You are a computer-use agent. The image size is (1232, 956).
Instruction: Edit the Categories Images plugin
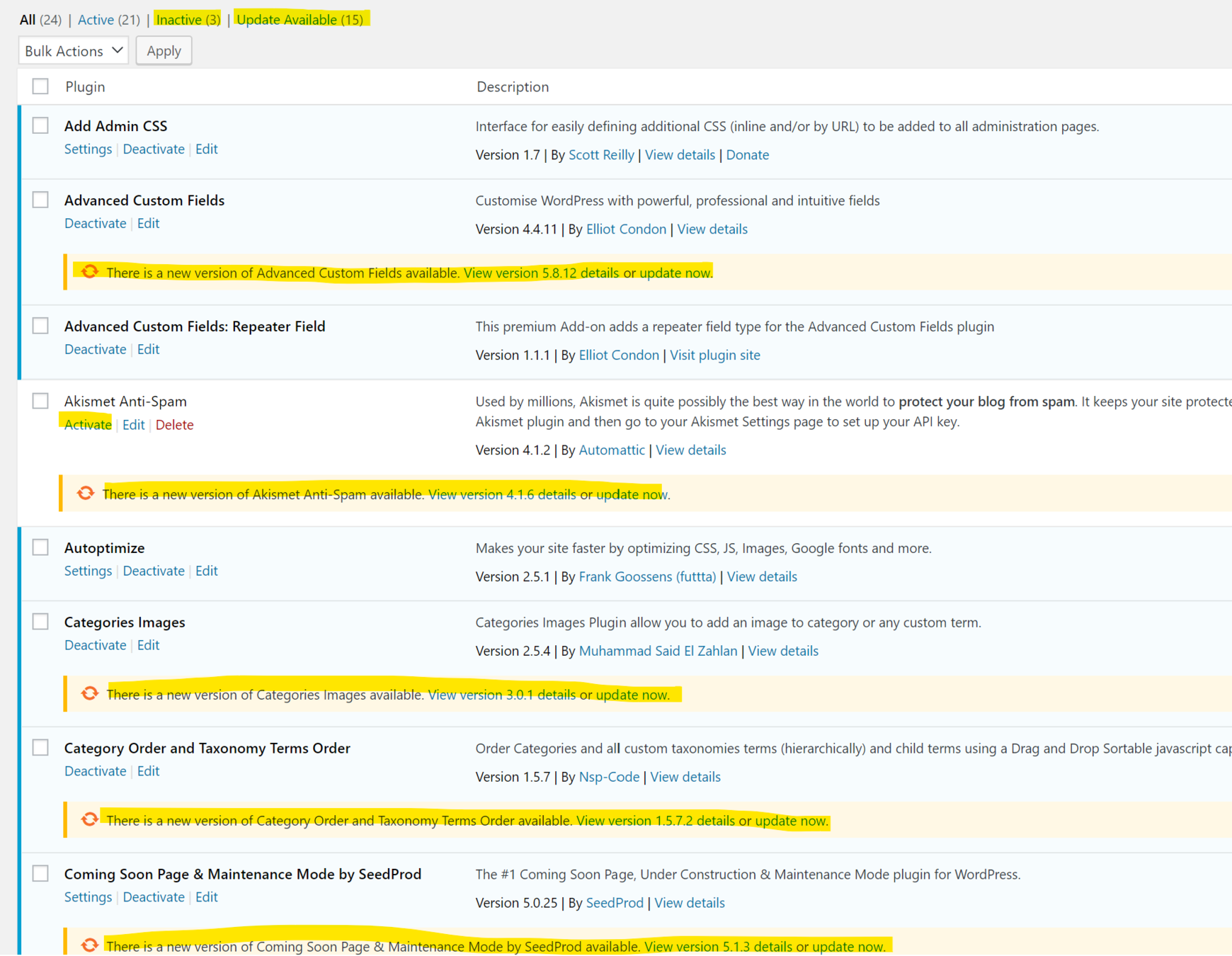click(148, 645)
